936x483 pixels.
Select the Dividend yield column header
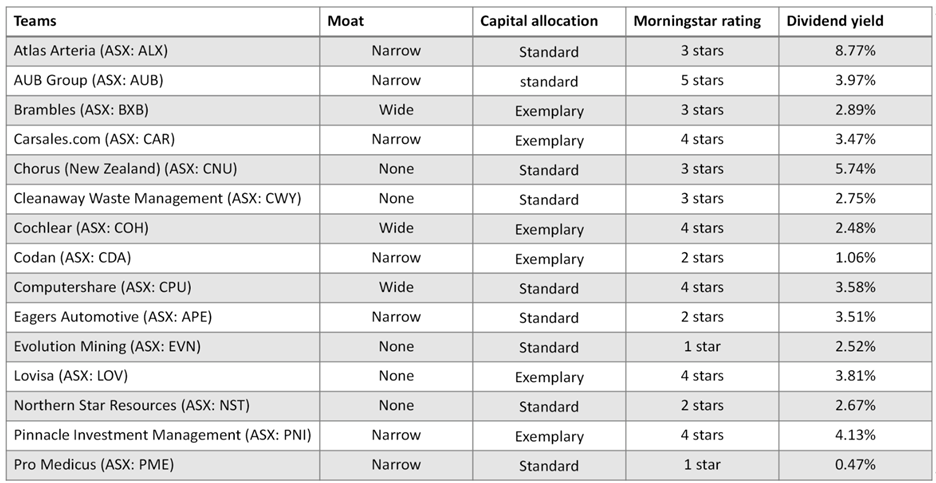[835, 20]
